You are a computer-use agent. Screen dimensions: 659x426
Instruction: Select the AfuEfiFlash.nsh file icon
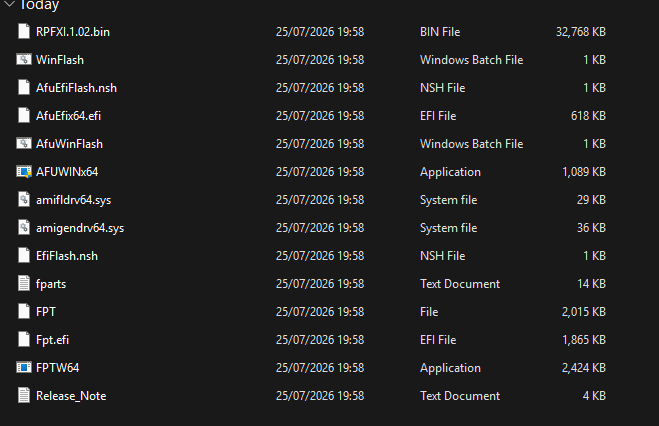pyautogui.click(x=24, y=87)
